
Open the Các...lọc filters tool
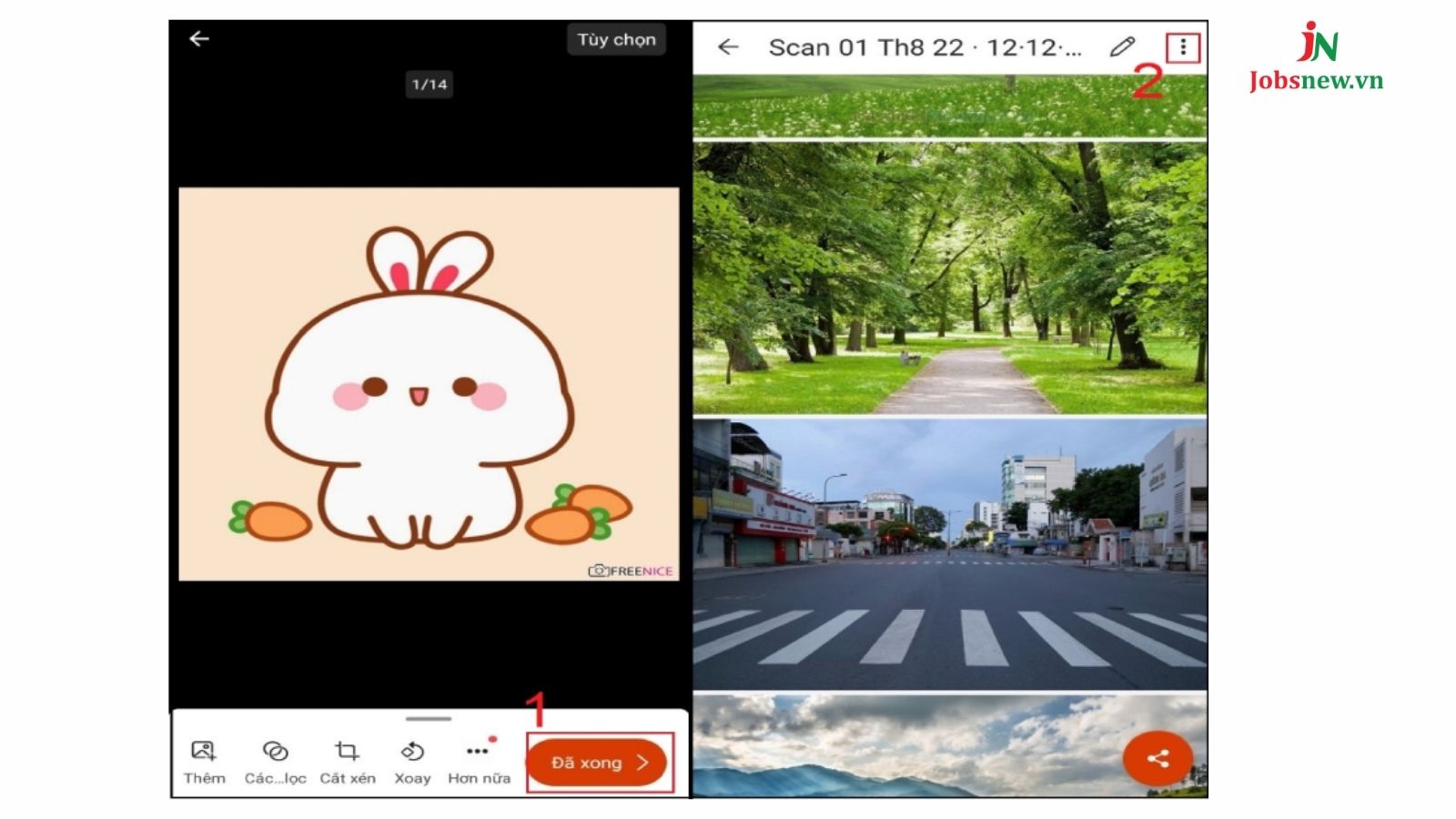[x=275, y=762]
